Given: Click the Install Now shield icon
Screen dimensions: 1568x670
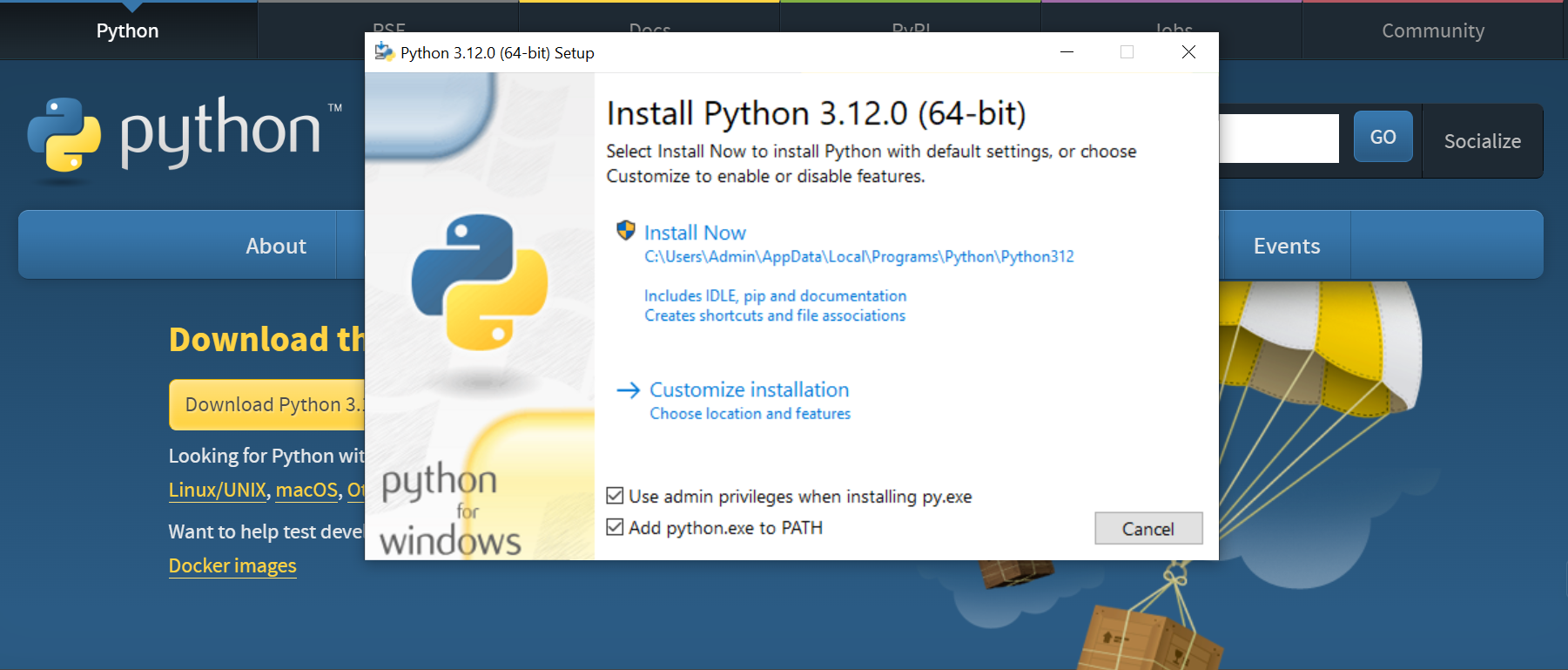Looking at the screenshot, I should pyautogui.click(x=625, y=231).
